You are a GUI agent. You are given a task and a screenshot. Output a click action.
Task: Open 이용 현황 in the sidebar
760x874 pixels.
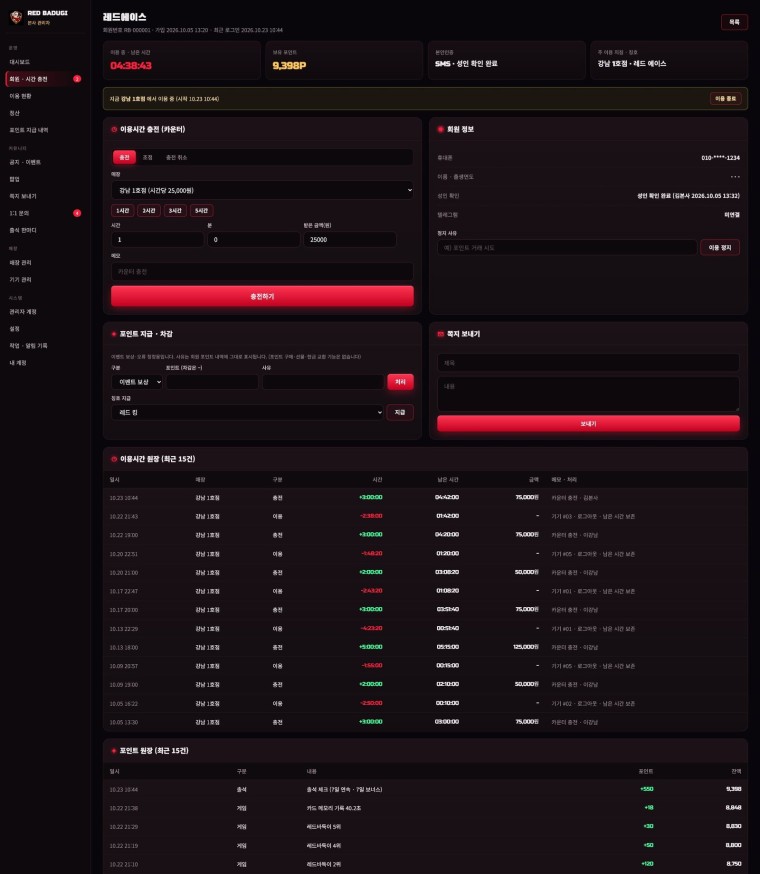click(x=43, y=96)
